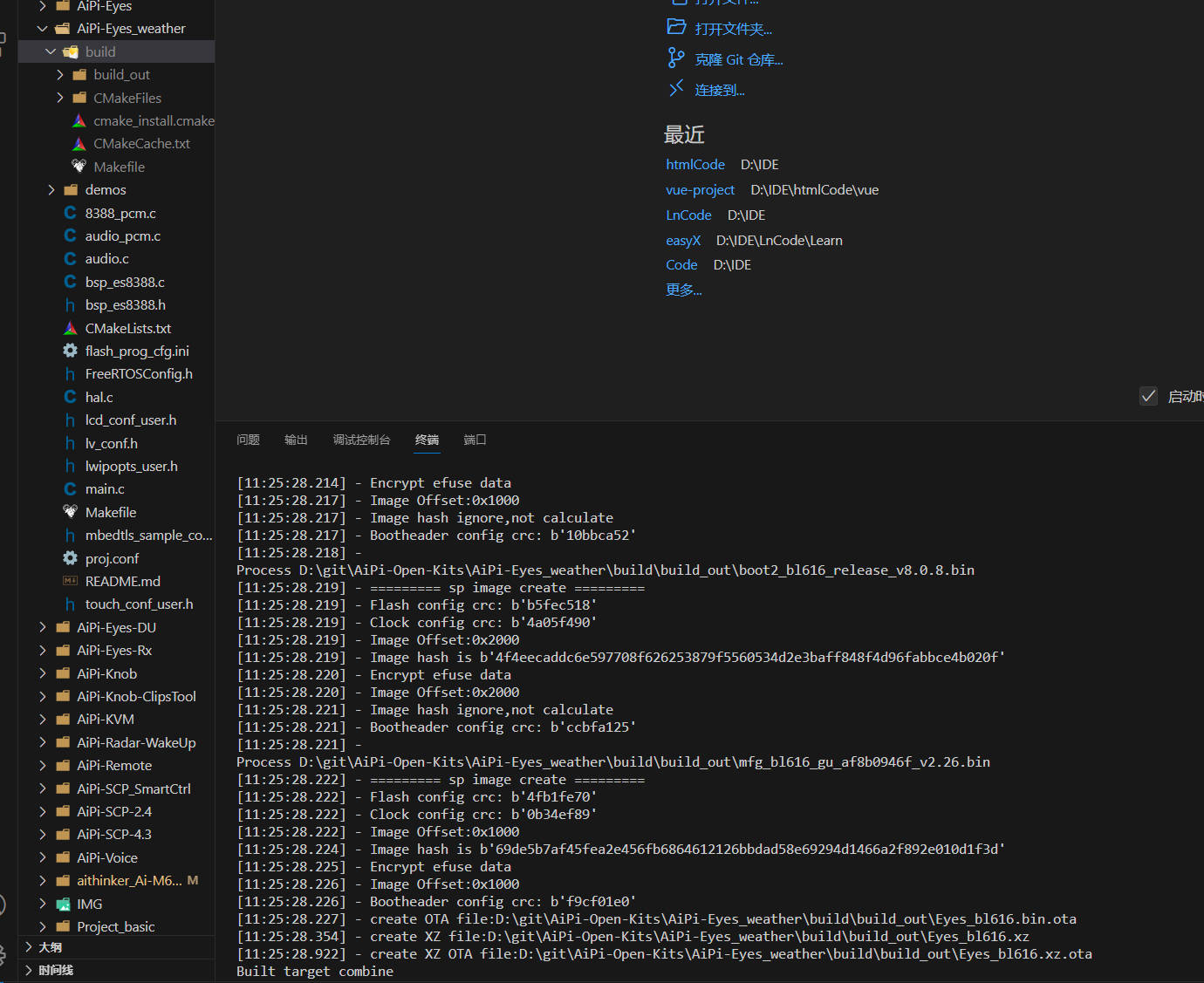Open cmake_install.cmake file icon
This screenshot has width=1204, height=983.
point(79,121)
